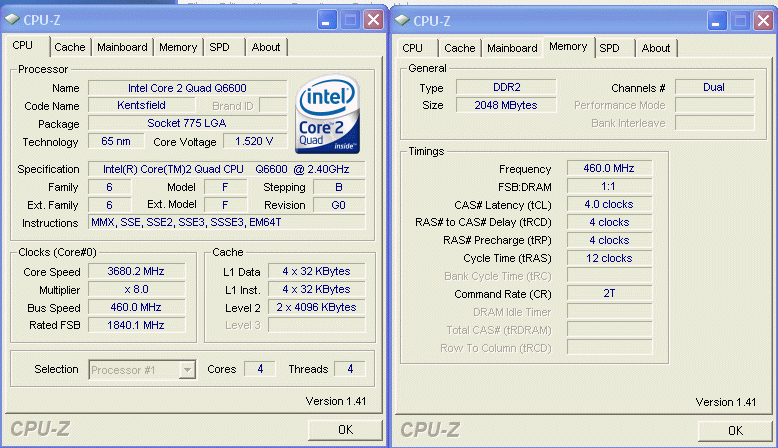Viewport: 778px width, 448px height.
Task: Click the FSB:DRAM ratio value 1:1
Action: click(x=609, y=186)
